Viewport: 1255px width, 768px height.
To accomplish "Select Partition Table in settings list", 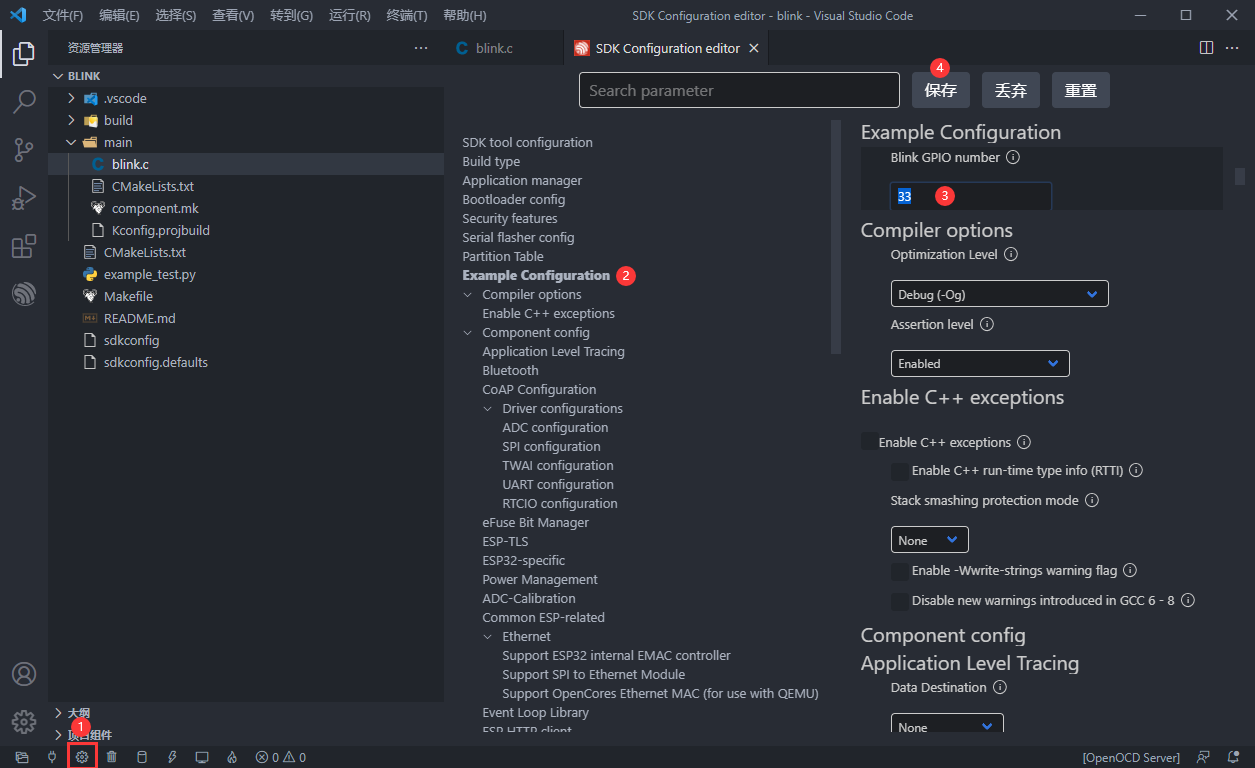I will [x=503, y=257].
